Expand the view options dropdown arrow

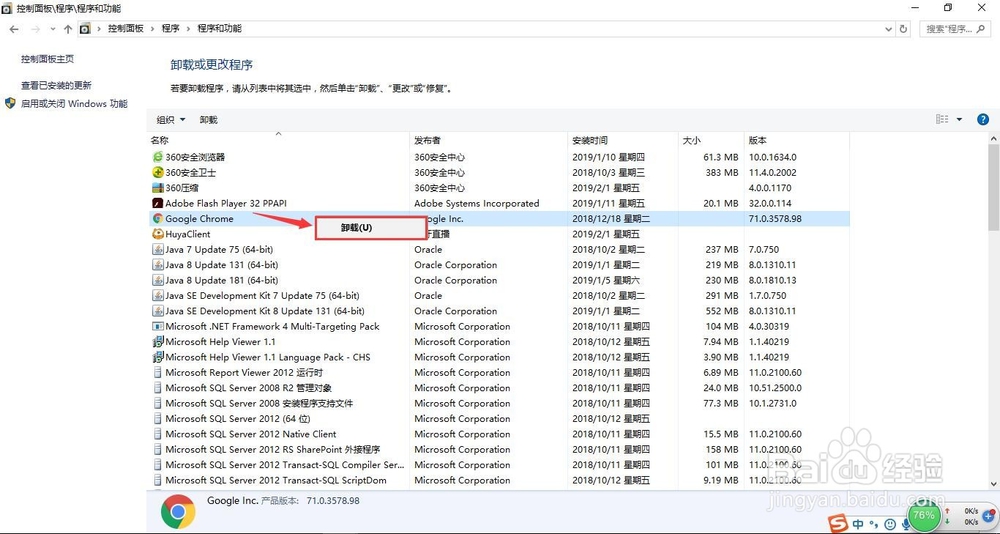(x=959, y=119)
